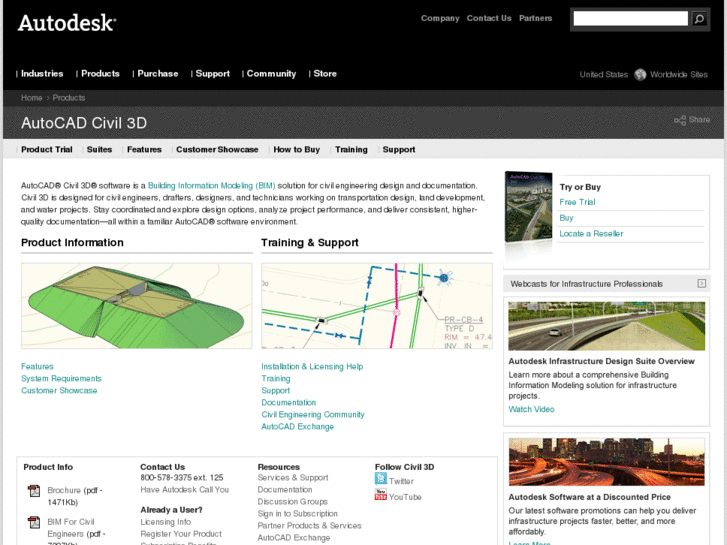The width and height of the screenshot is (727, 545).
Task: Click Discussion Groups link
Action: [x=293, y=502]
